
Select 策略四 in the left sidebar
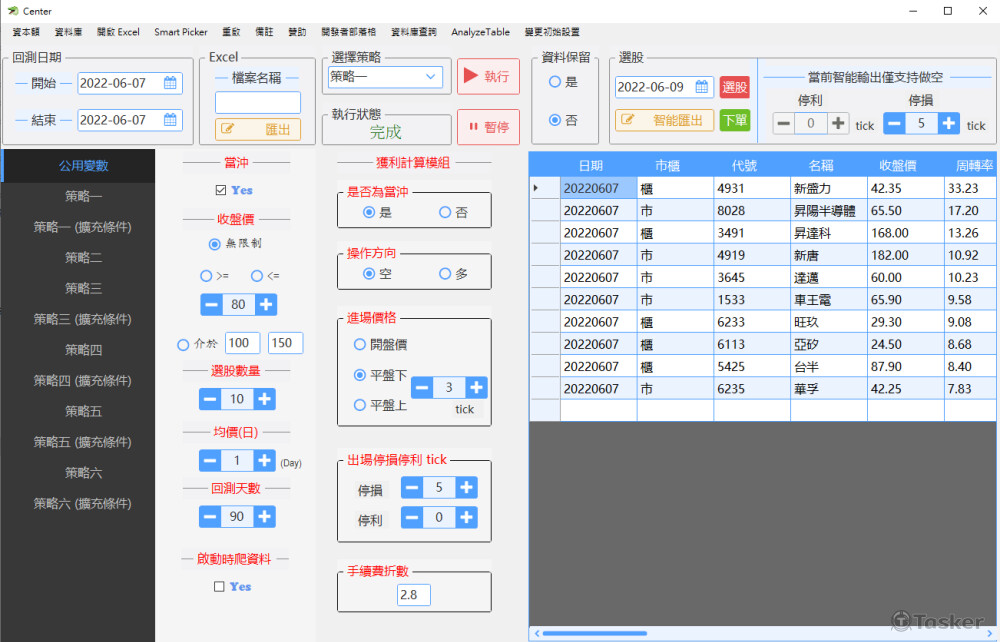(77, 349)
